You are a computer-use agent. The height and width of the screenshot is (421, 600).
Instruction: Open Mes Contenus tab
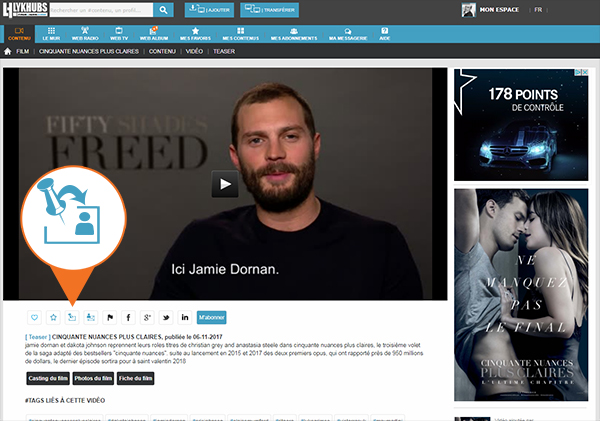(240, 34)
